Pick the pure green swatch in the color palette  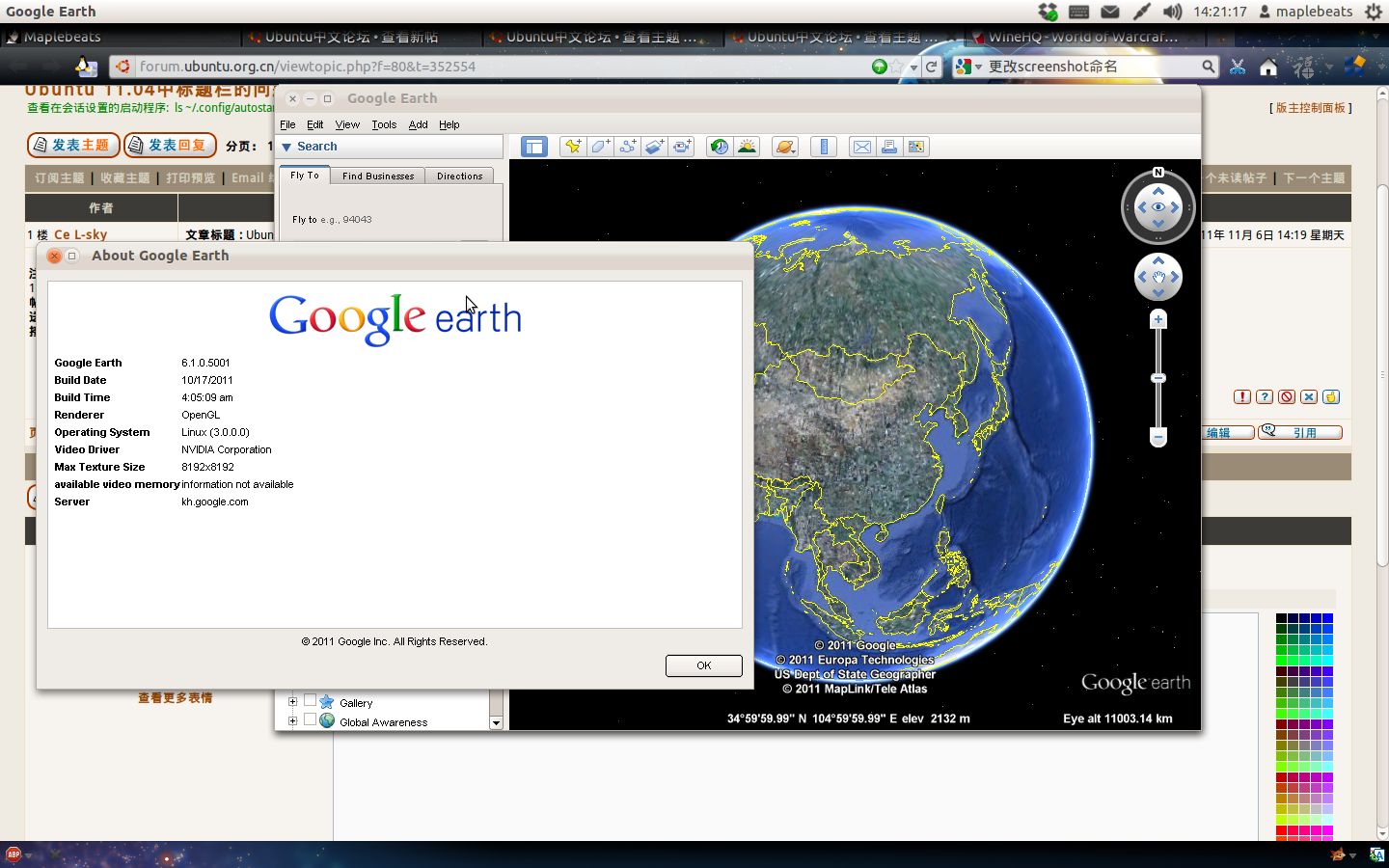pos(1281,660)
